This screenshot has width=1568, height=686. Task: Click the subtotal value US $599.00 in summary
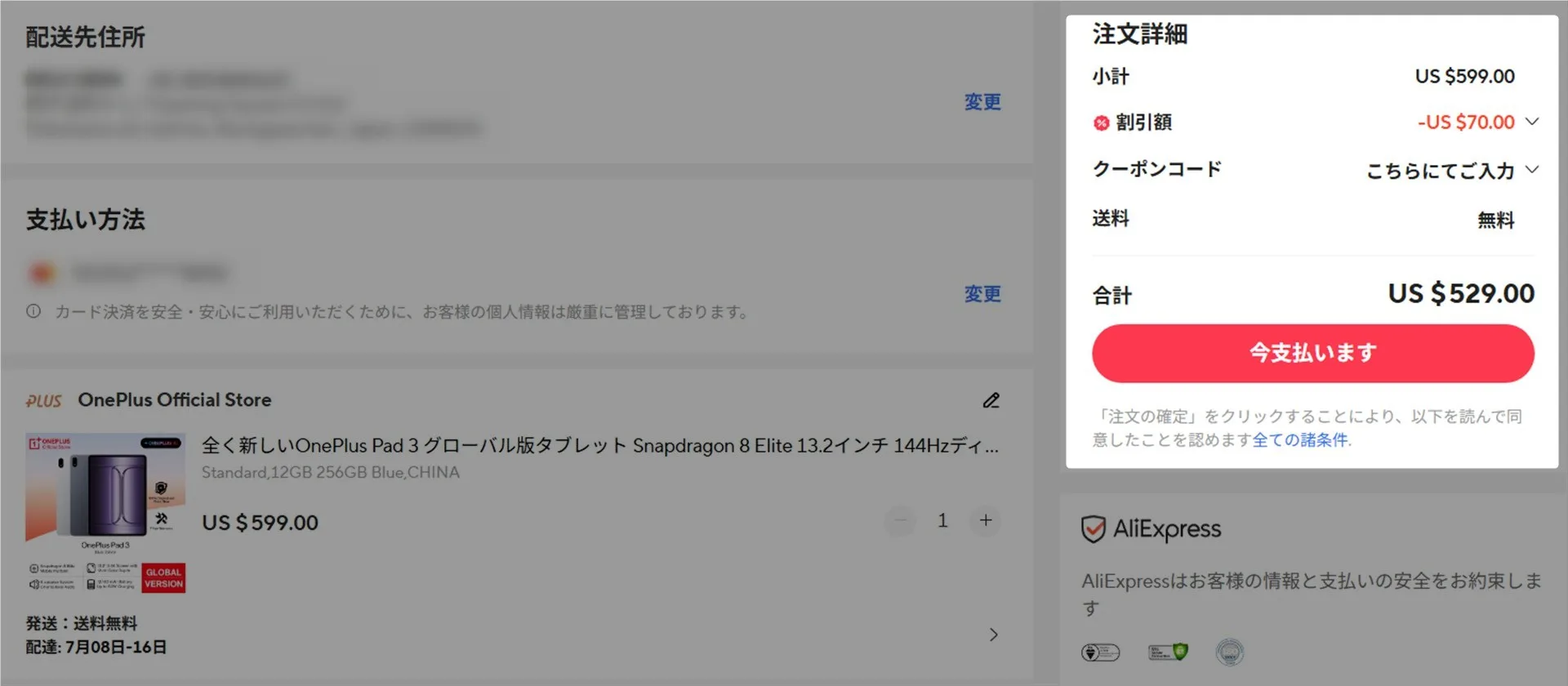pyautogui.click(x=1465, y=76)
